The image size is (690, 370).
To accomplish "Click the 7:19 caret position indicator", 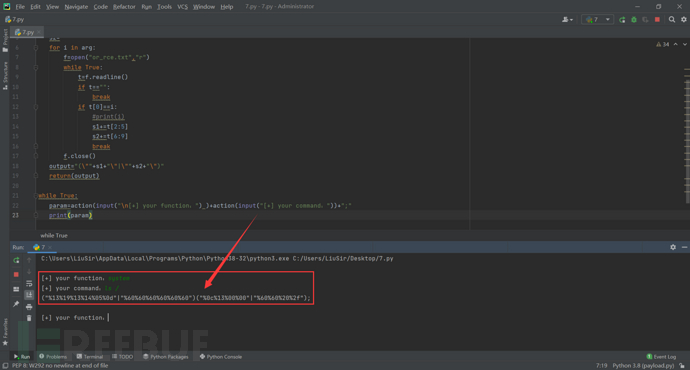I will tap(602, 366).
